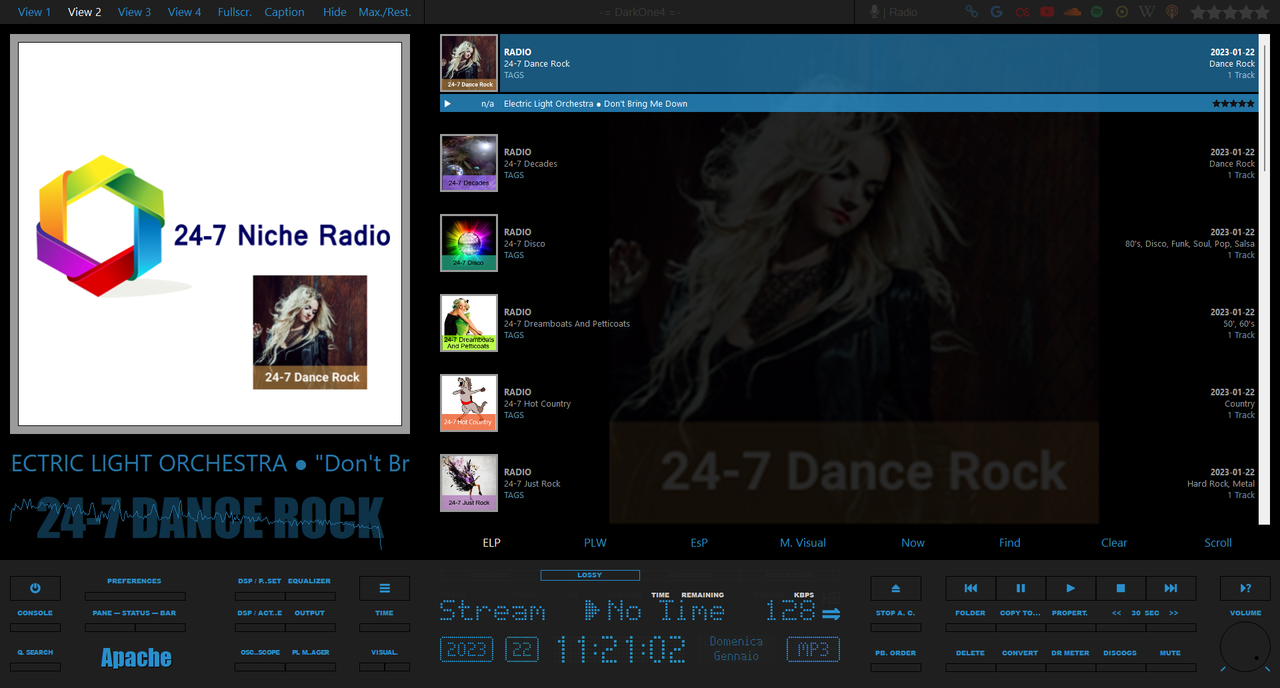Click the play button
The image size is (1280, 688).
[x=1071, y=588]
